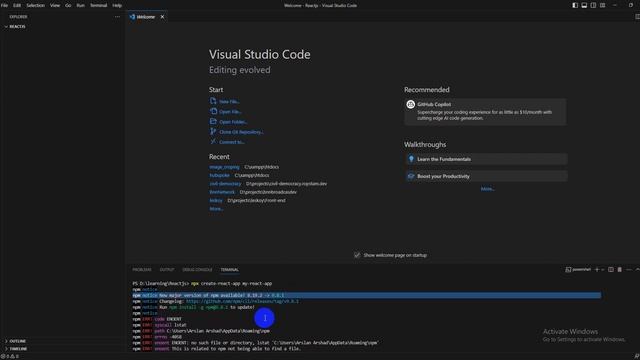The height and width of the screenshot is (360, 640).
Task: Select the TERMINAL panel tab
Action: pos(229,270)
